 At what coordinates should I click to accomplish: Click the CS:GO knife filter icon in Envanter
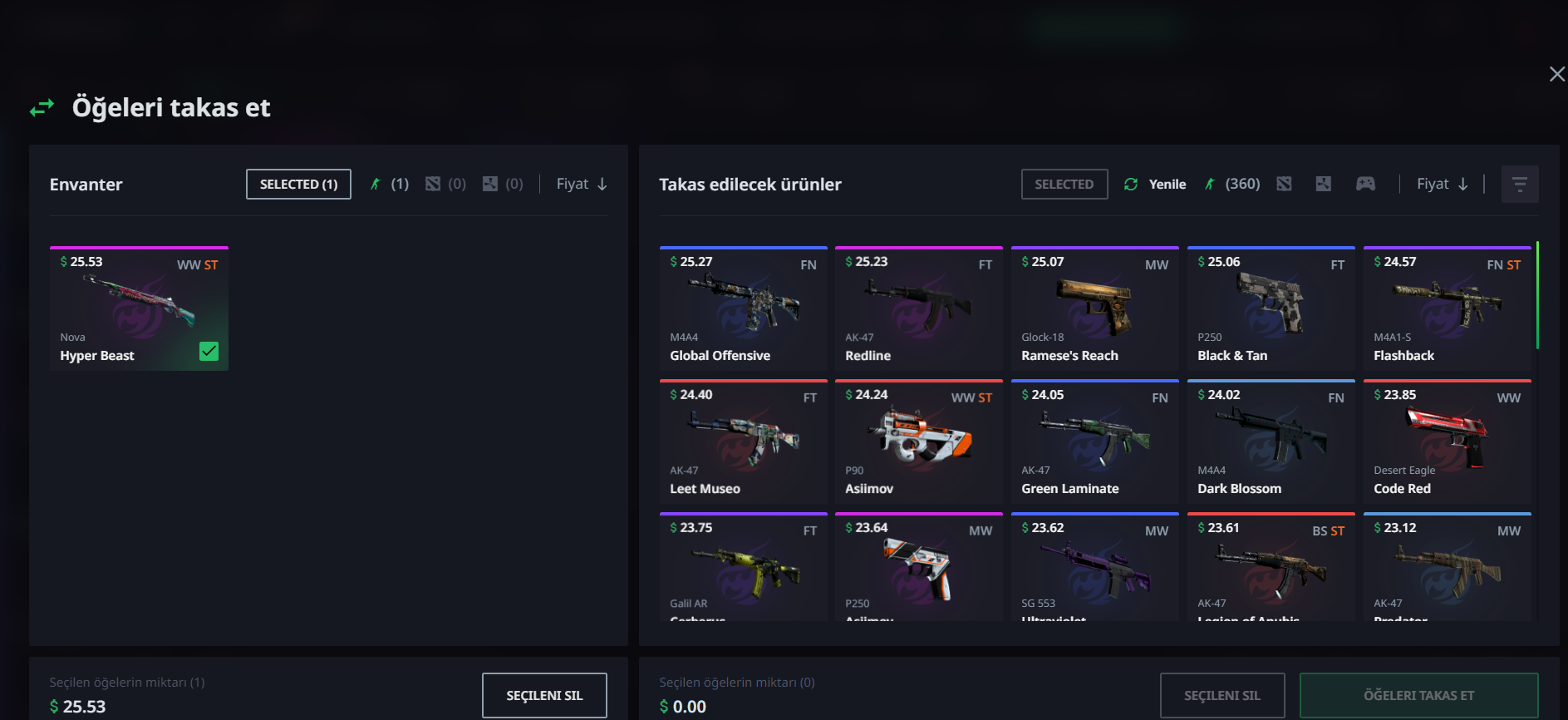pos(376,184)
